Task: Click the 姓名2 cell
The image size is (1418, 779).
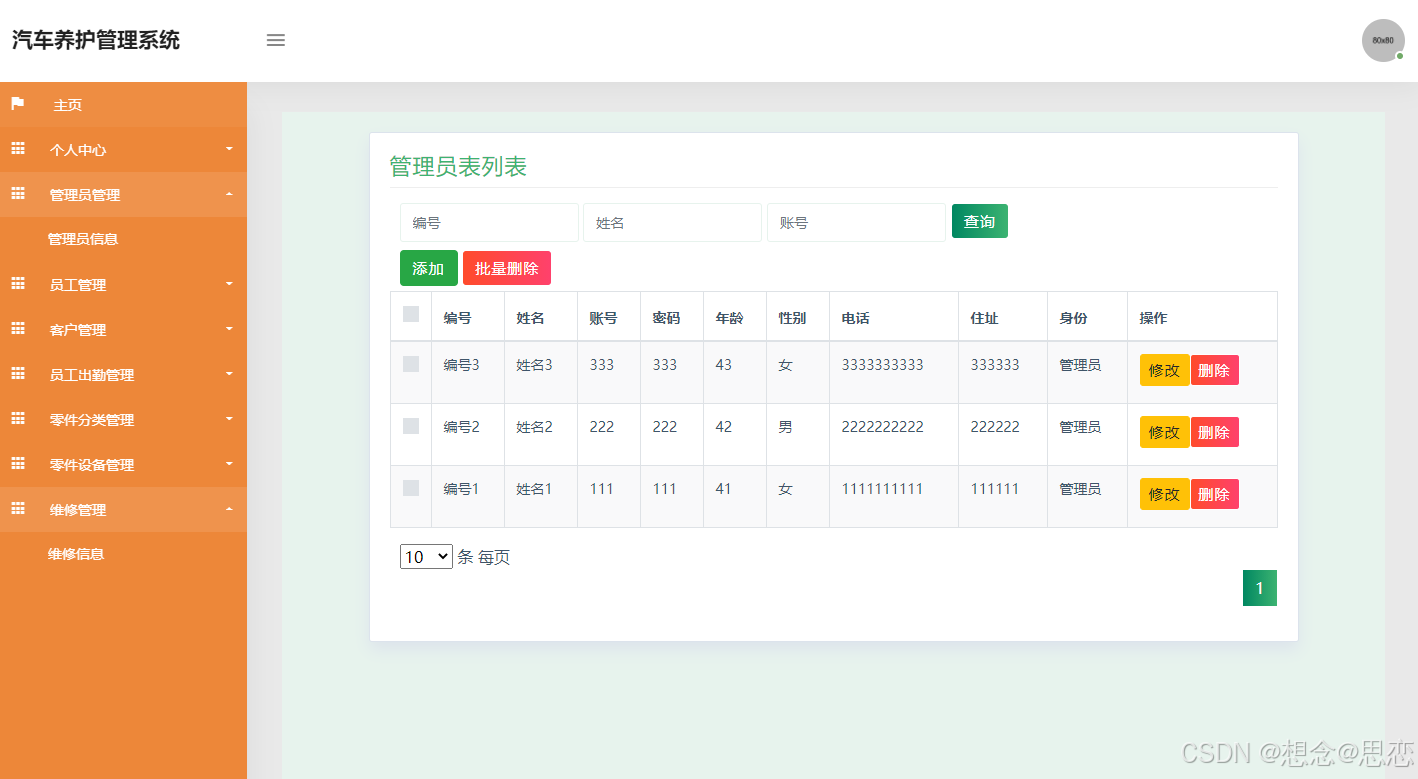Action: (534, 427)
